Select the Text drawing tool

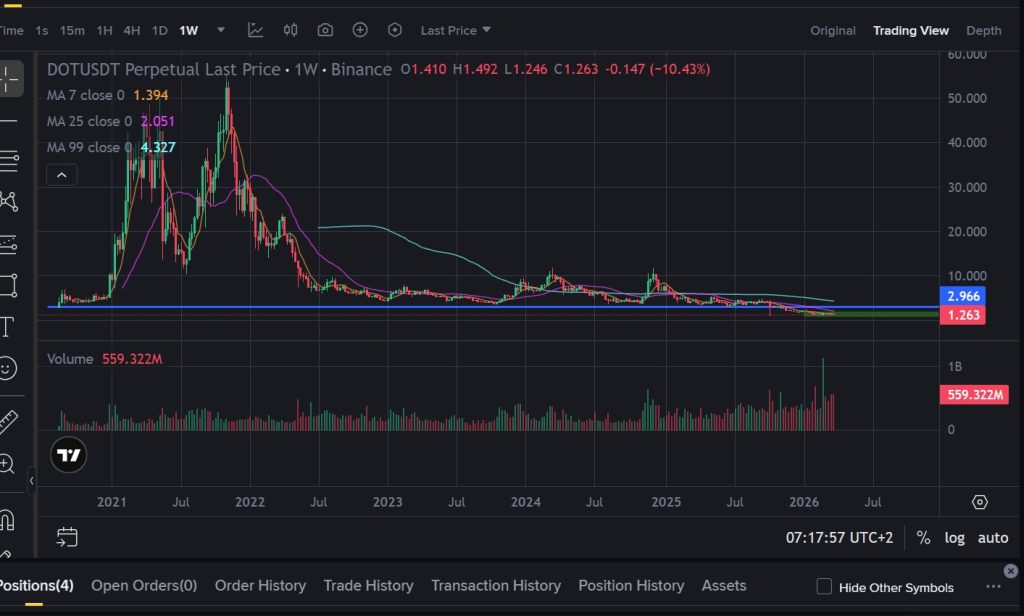(8, 327)
